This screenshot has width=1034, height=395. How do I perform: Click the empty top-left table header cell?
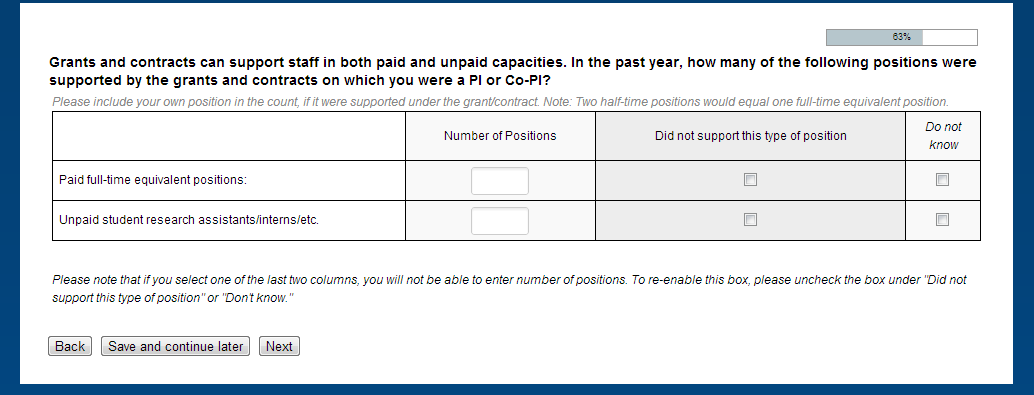point(229,136)
